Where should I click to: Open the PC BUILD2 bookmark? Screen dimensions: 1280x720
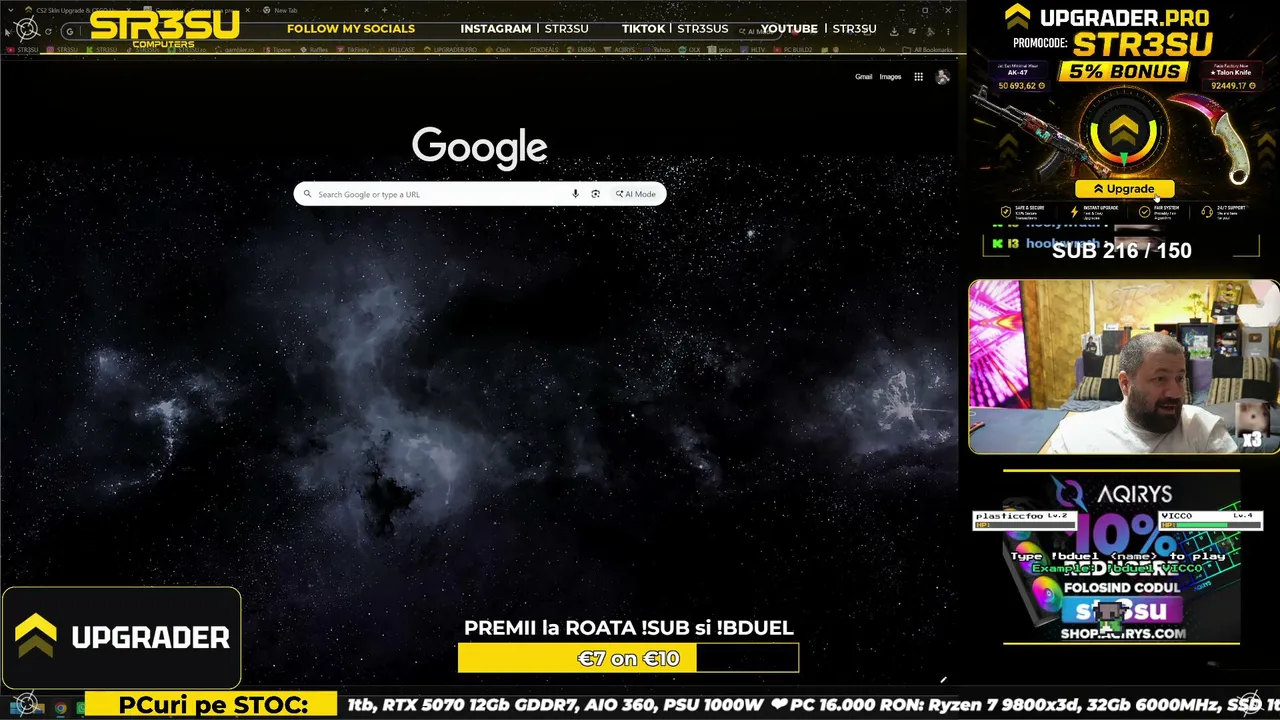(x=794, y=49)
